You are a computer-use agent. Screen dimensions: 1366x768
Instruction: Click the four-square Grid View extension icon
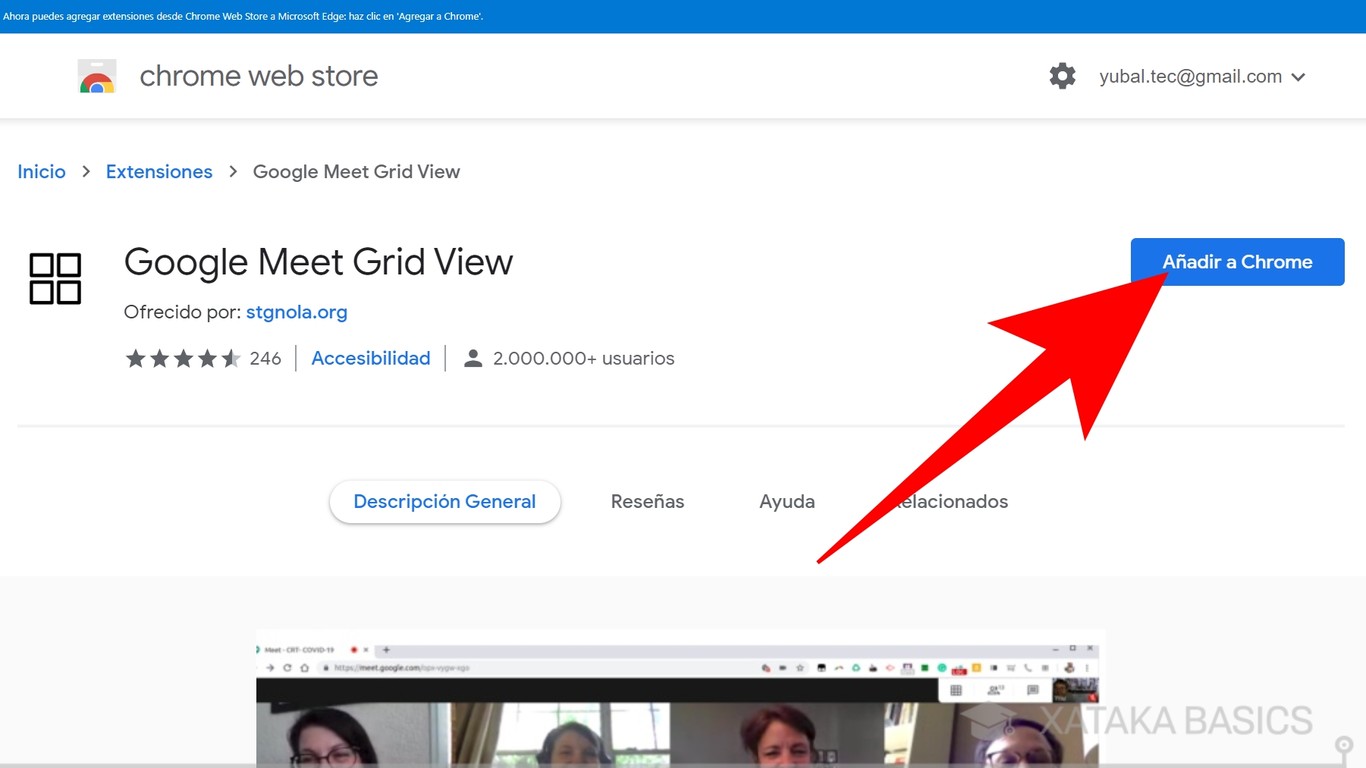point(55,278)
